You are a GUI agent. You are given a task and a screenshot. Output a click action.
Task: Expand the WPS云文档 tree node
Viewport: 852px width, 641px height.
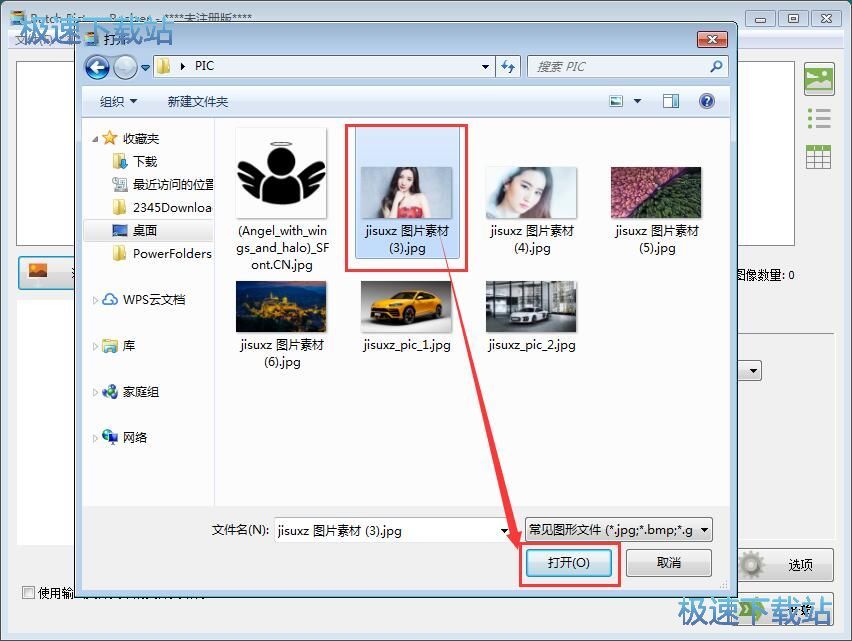(95, 300)
